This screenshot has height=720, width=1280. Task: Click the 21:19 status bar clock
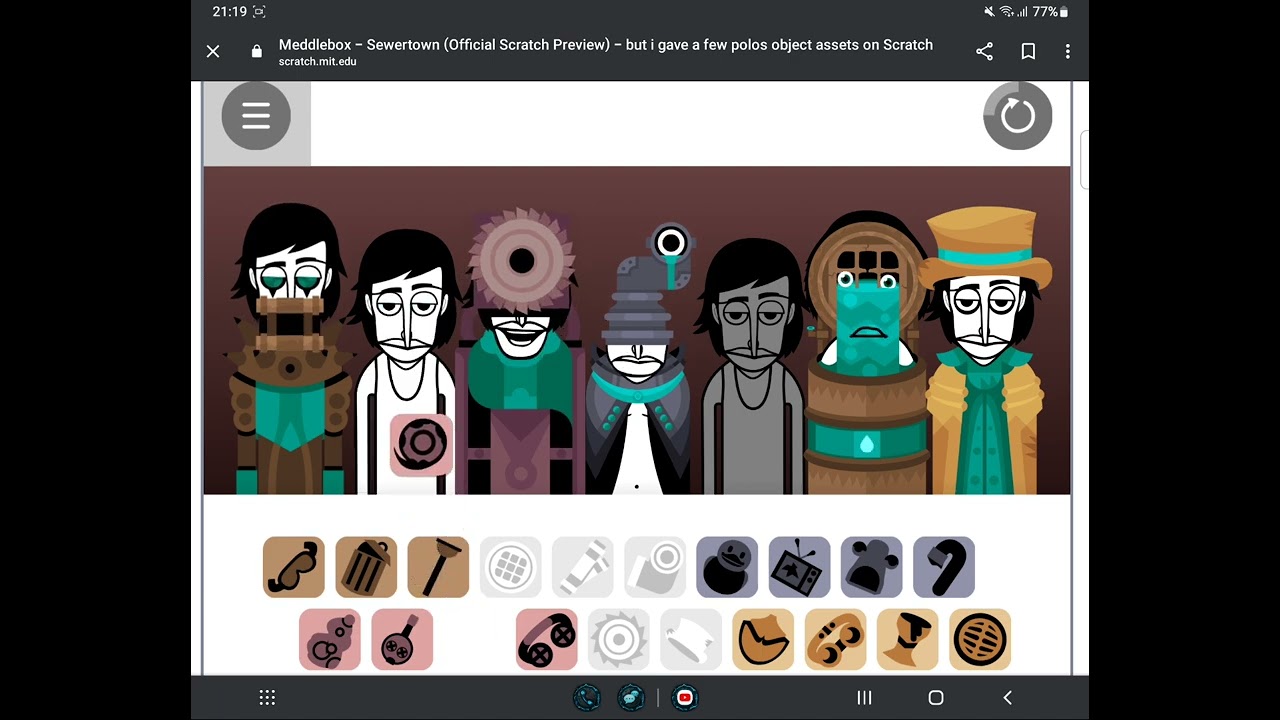click(228, 12)
